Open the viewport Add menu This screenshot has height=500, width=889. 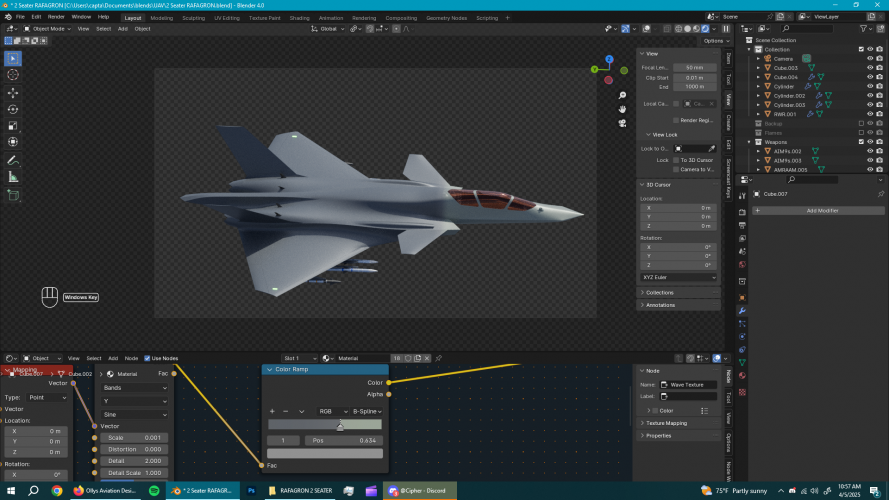point(122,29)
